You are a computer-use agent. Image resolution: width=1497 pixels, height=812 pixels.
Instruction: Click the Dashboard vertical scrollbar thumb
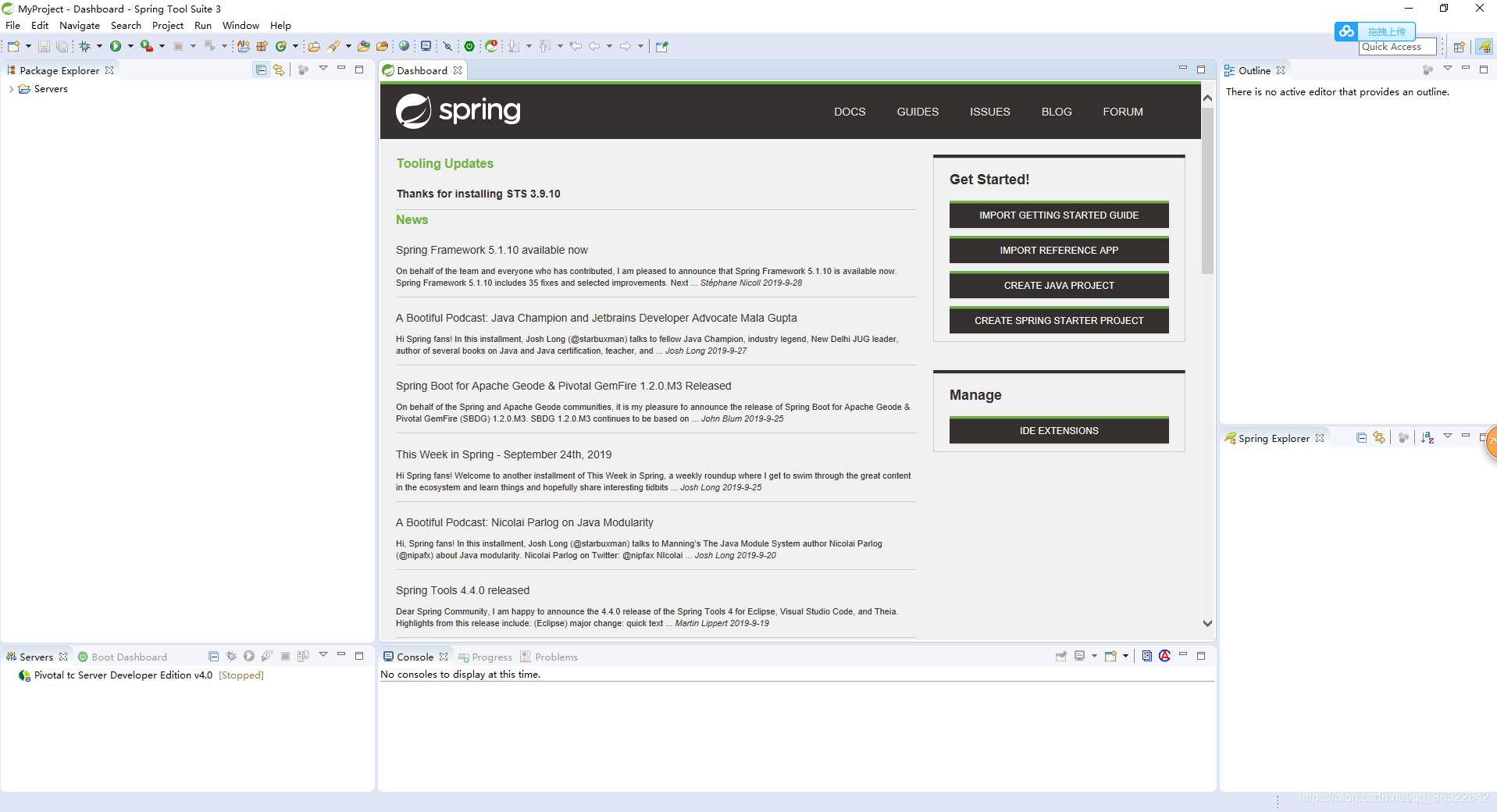(1207, 191)
